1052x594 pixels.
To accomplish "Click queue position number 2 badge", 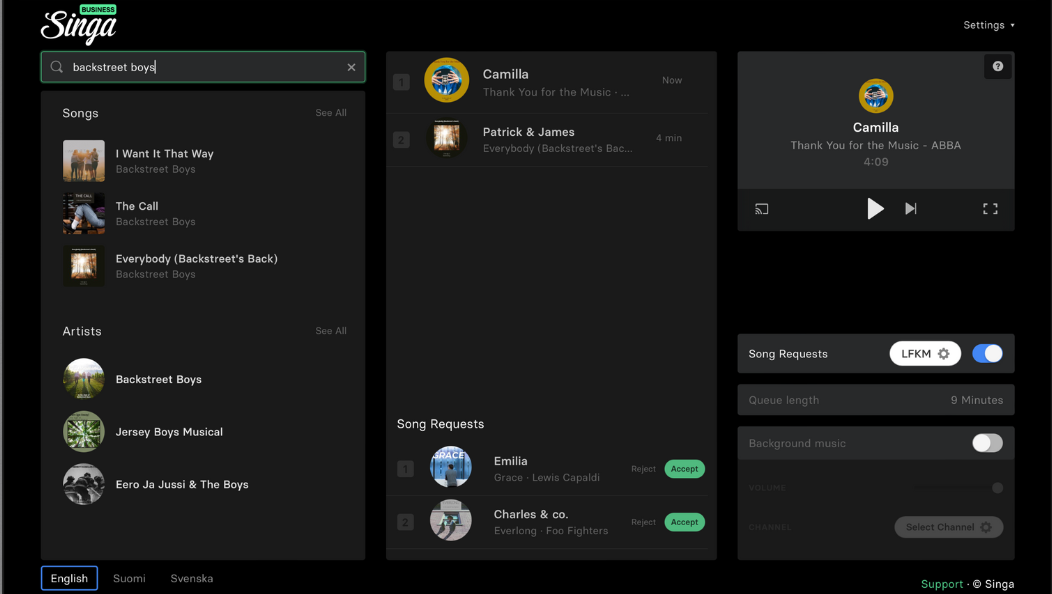I will tap(401, 140).
